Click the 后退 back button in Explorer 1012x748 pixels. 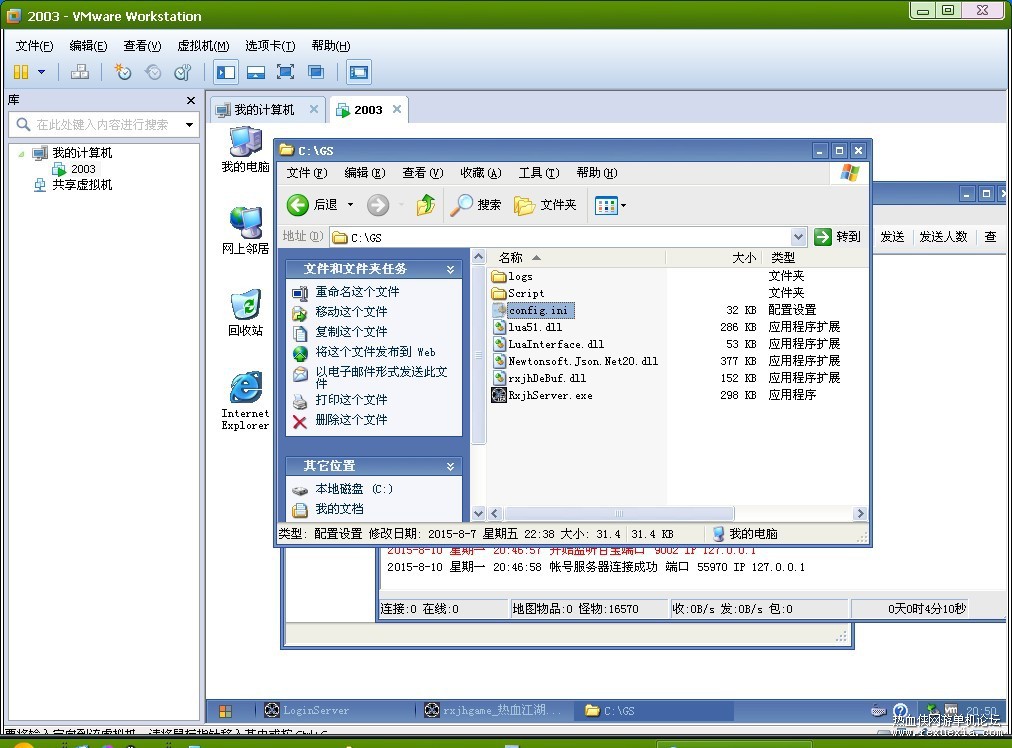[x=312, y=205]
